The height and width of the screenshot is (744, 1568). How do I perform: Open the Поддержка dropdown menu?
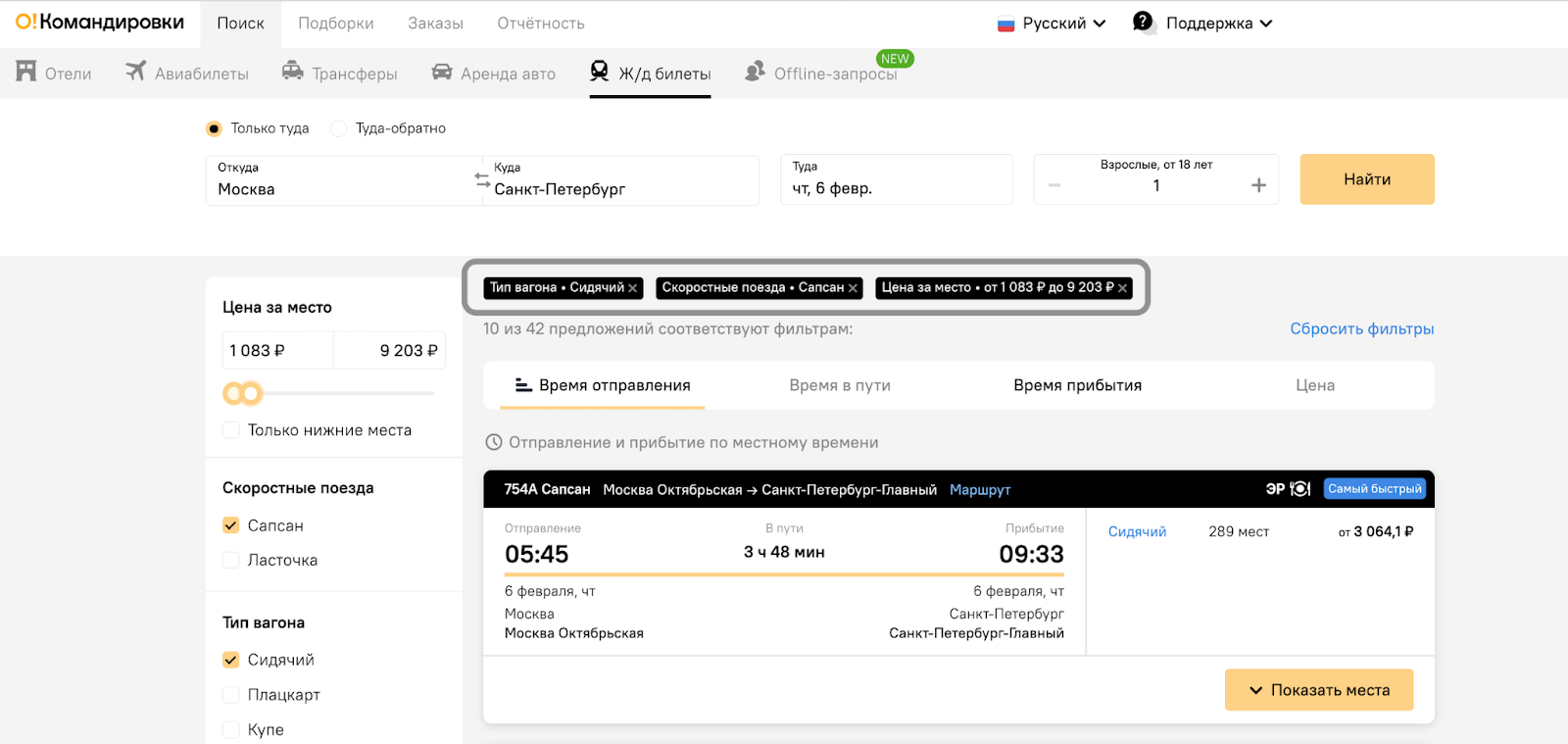(x=1202, y=23)
